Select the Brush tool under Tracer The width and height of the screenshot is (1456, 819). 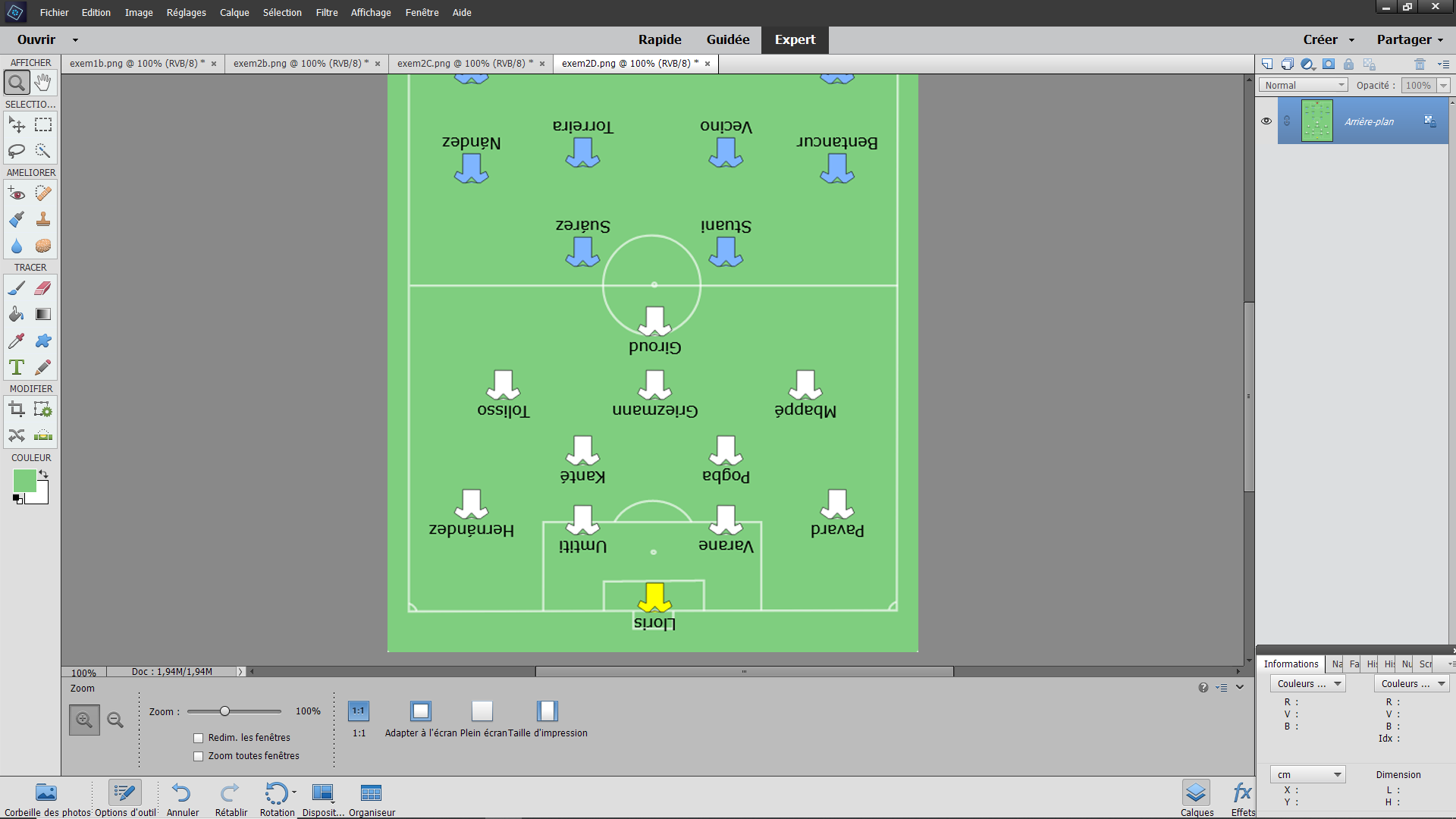click(x=17, y=288)
